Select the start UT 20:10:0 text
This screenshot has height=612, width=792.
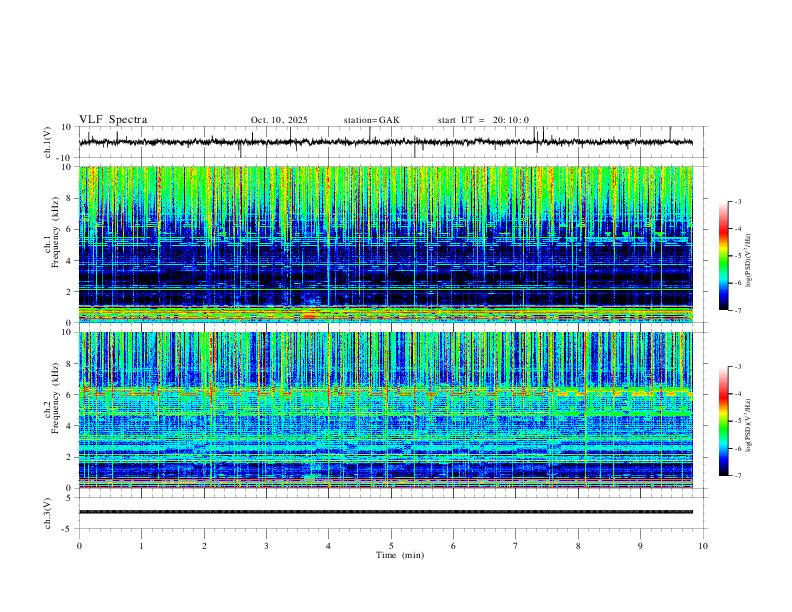click(483, 120)
